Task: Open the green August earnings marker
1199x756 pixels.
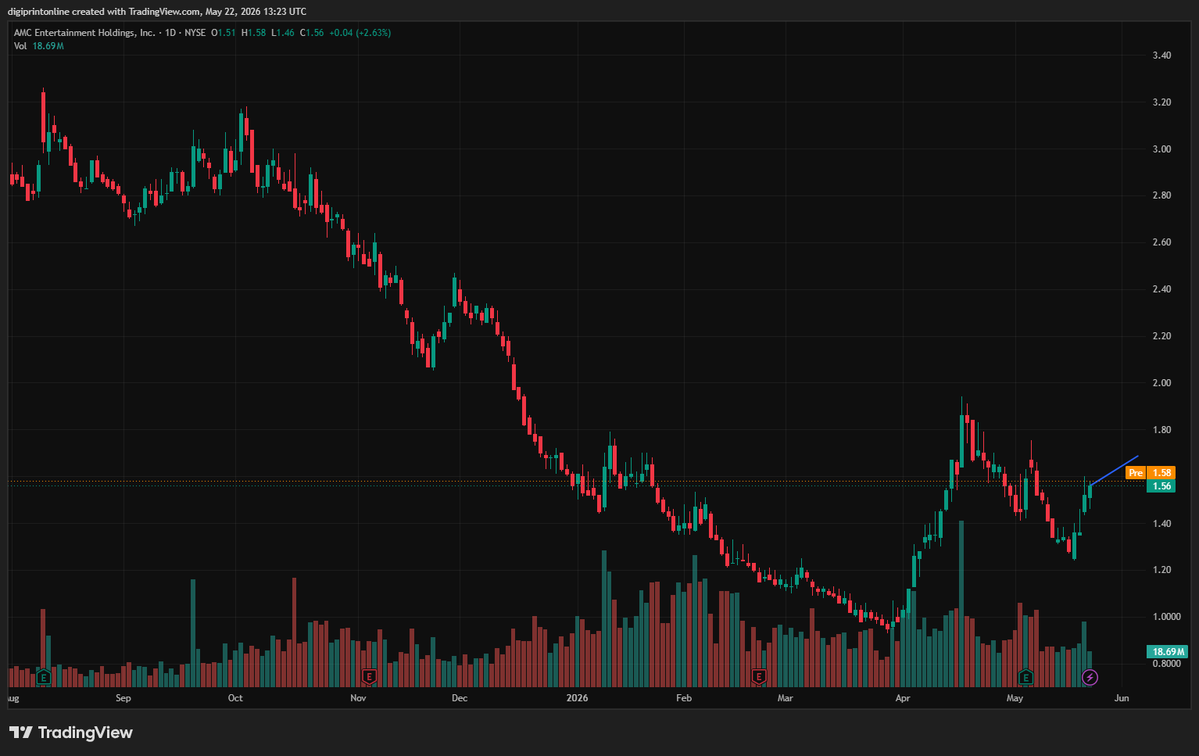Action: [x=44, y=677]
